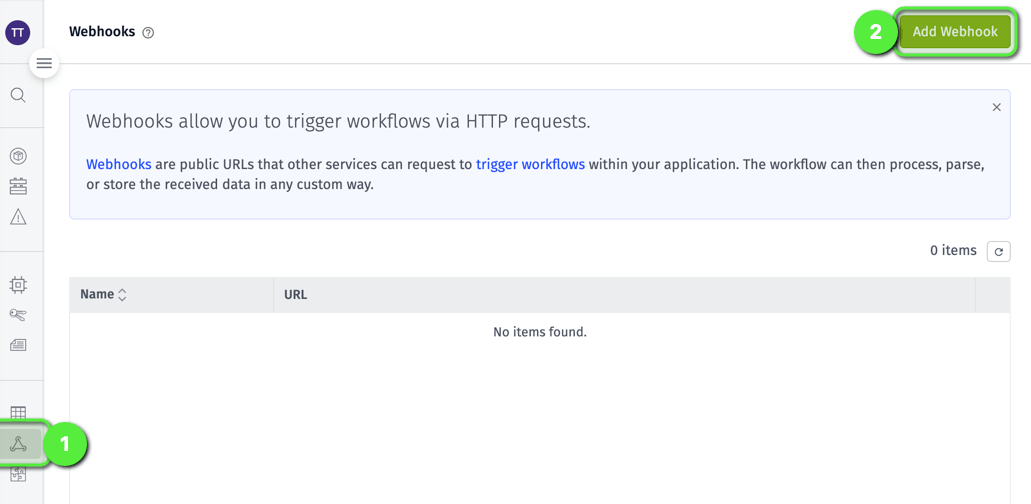The width and height of the screenshot is (1031, 504).
Task: Click the sidebar icon above the warning triangle
Action: [18, 186]
